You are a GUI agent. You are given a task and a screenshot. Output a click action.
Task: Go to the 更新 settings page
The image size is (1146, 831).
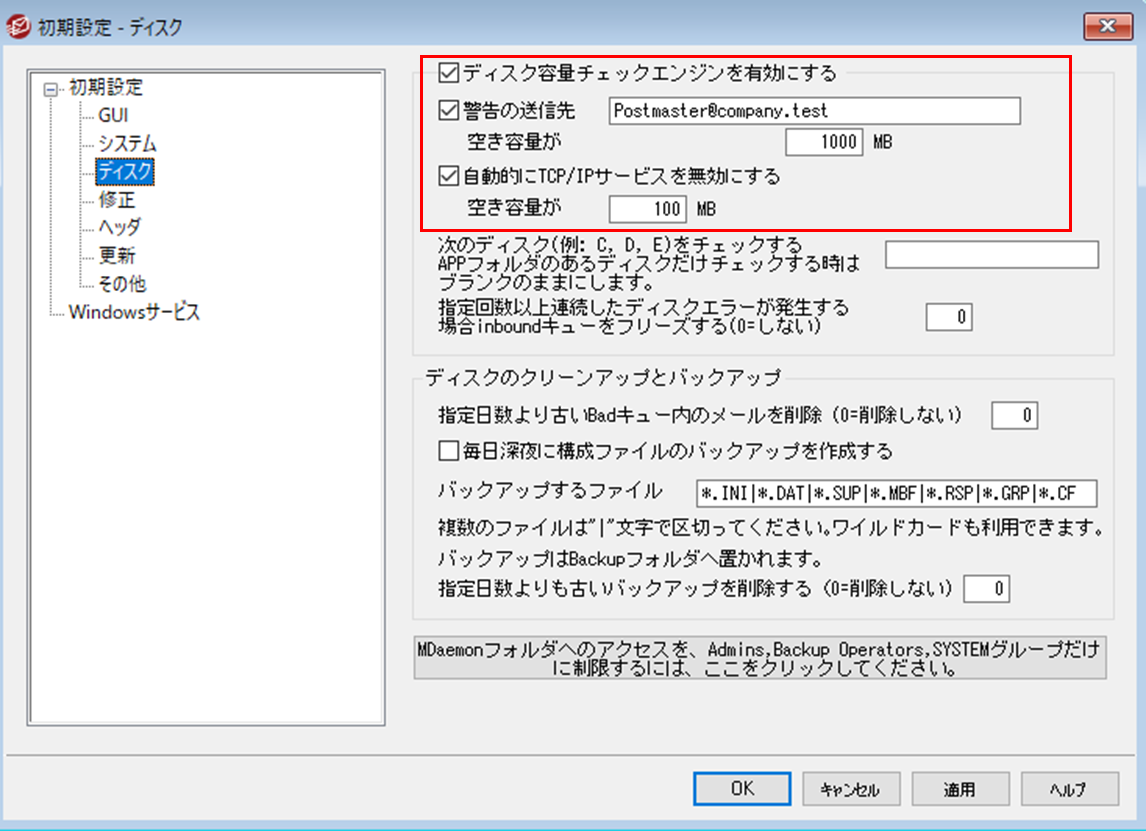point(116,256)
